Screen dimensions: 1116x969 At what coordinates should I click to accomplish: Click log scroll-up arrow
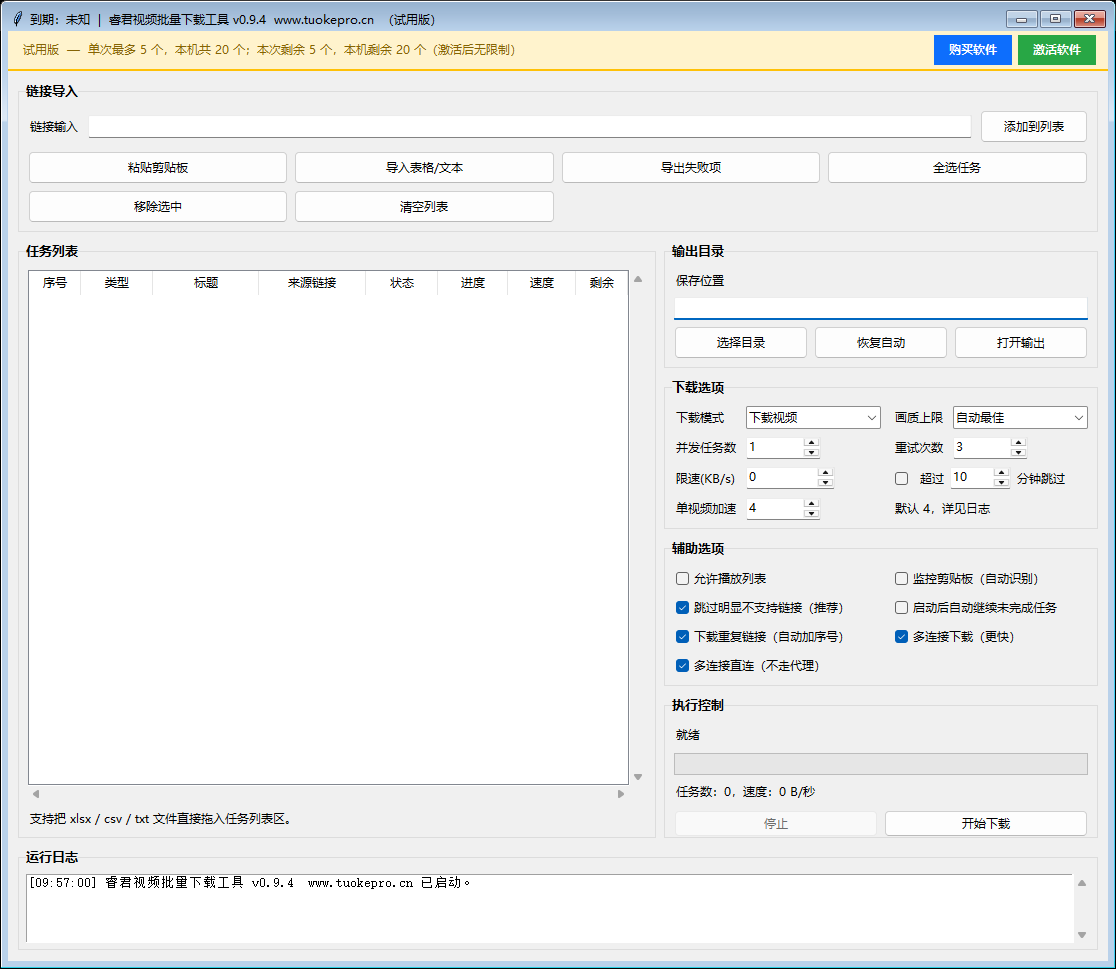point(1082,883)
